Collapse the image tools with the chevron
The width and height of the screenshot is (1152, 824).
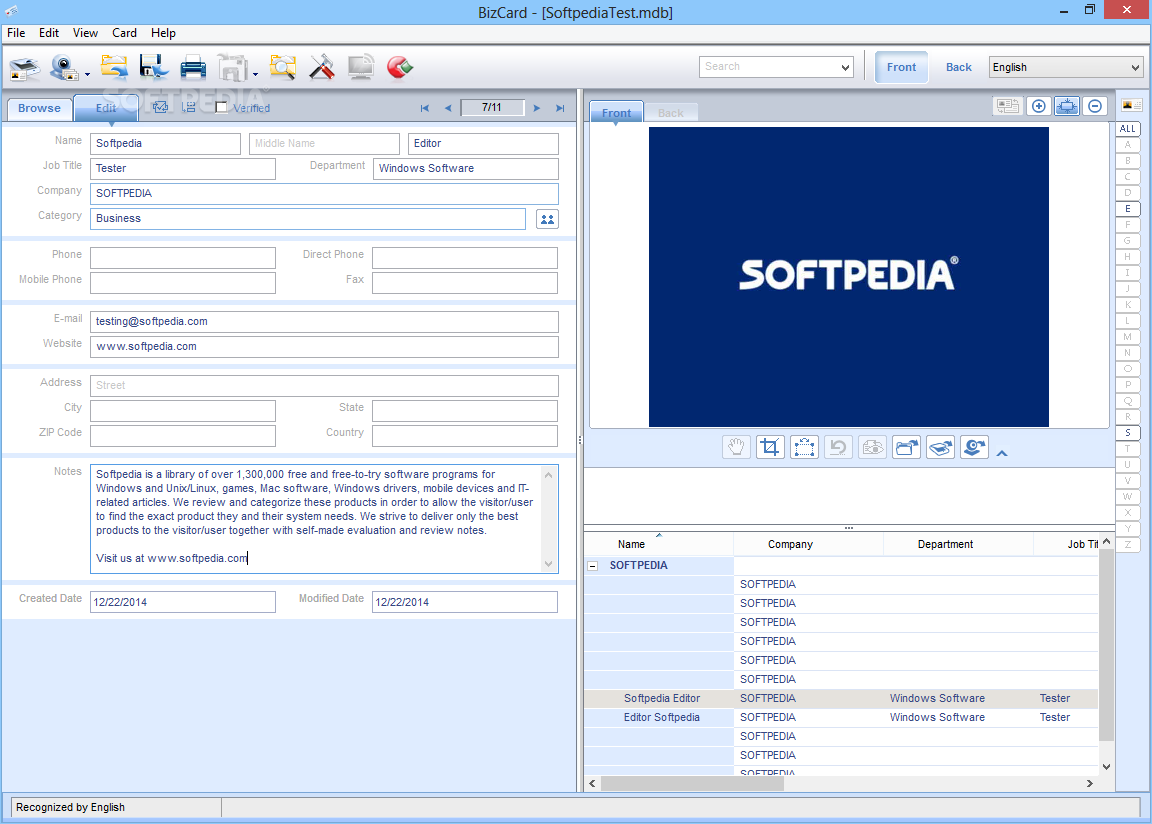tap(1001, 453)
